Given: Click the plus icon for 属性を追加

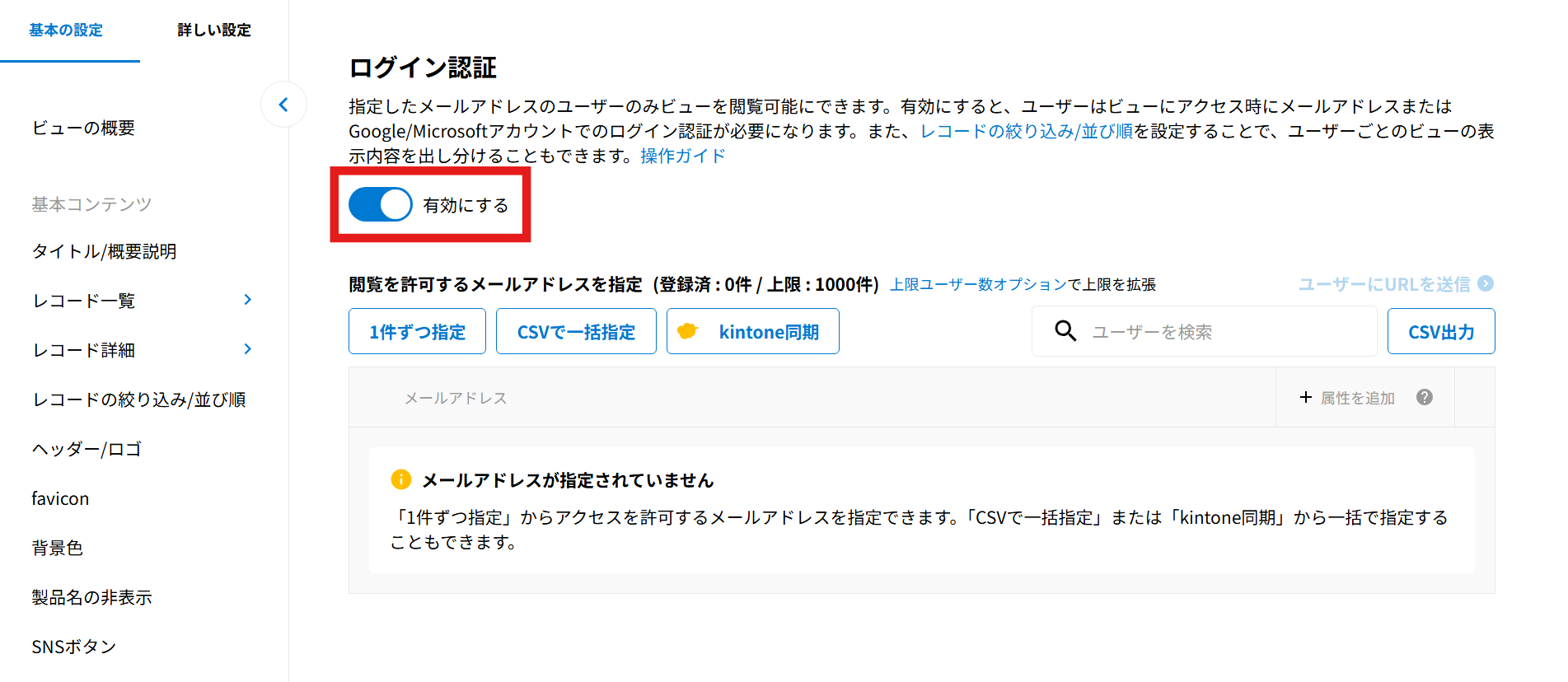Looking at the screenshot, I should pyautogui.click(x=1306, y=397).
